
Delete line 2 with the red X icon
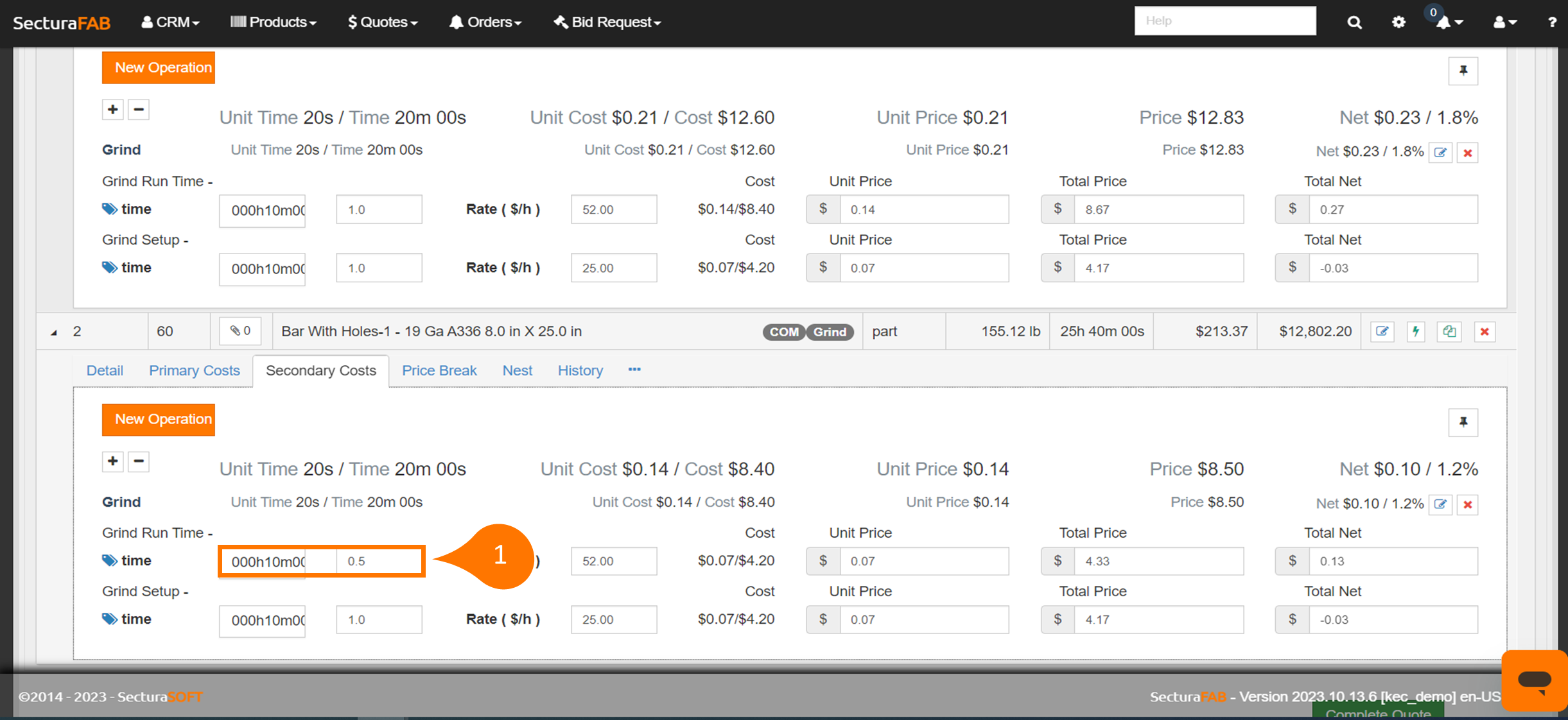[x=1485, y=332]
